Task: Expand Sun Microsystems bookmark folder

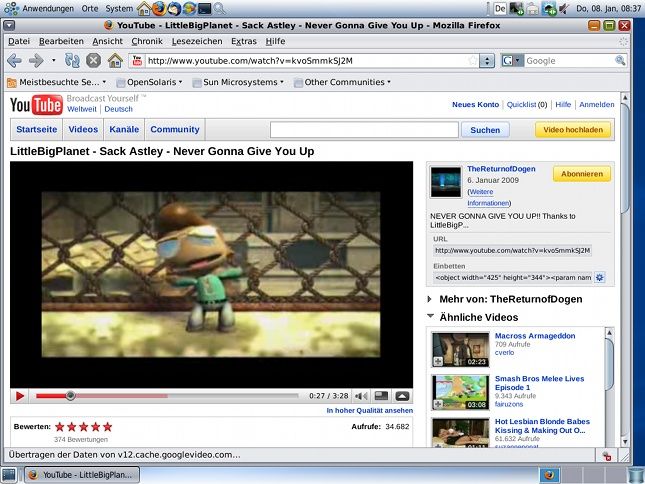Action: click(238, 82)
